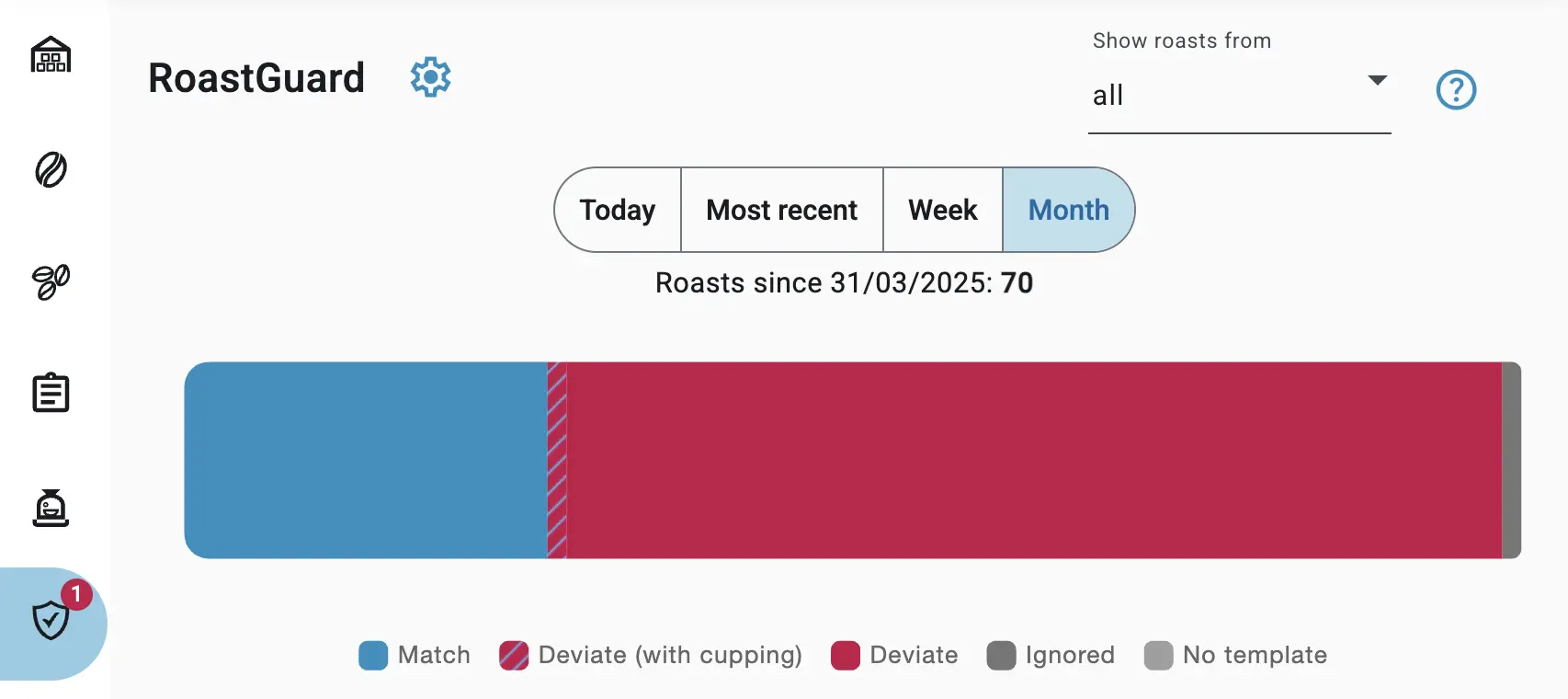Click the blue Match legend swatch
This screenshot has width=1568, height=699.
coord(373,656)
